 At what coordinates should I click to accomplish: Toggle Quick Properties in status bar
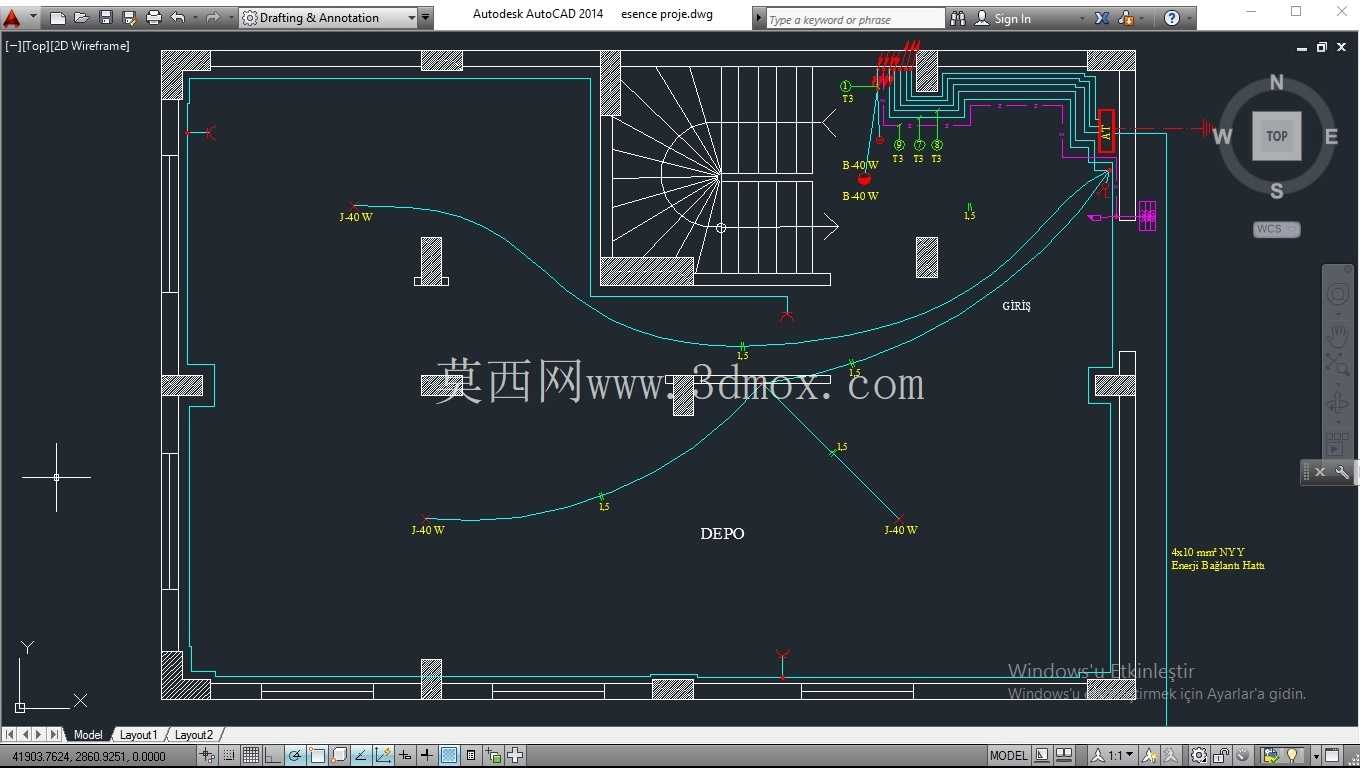(471, 755)
